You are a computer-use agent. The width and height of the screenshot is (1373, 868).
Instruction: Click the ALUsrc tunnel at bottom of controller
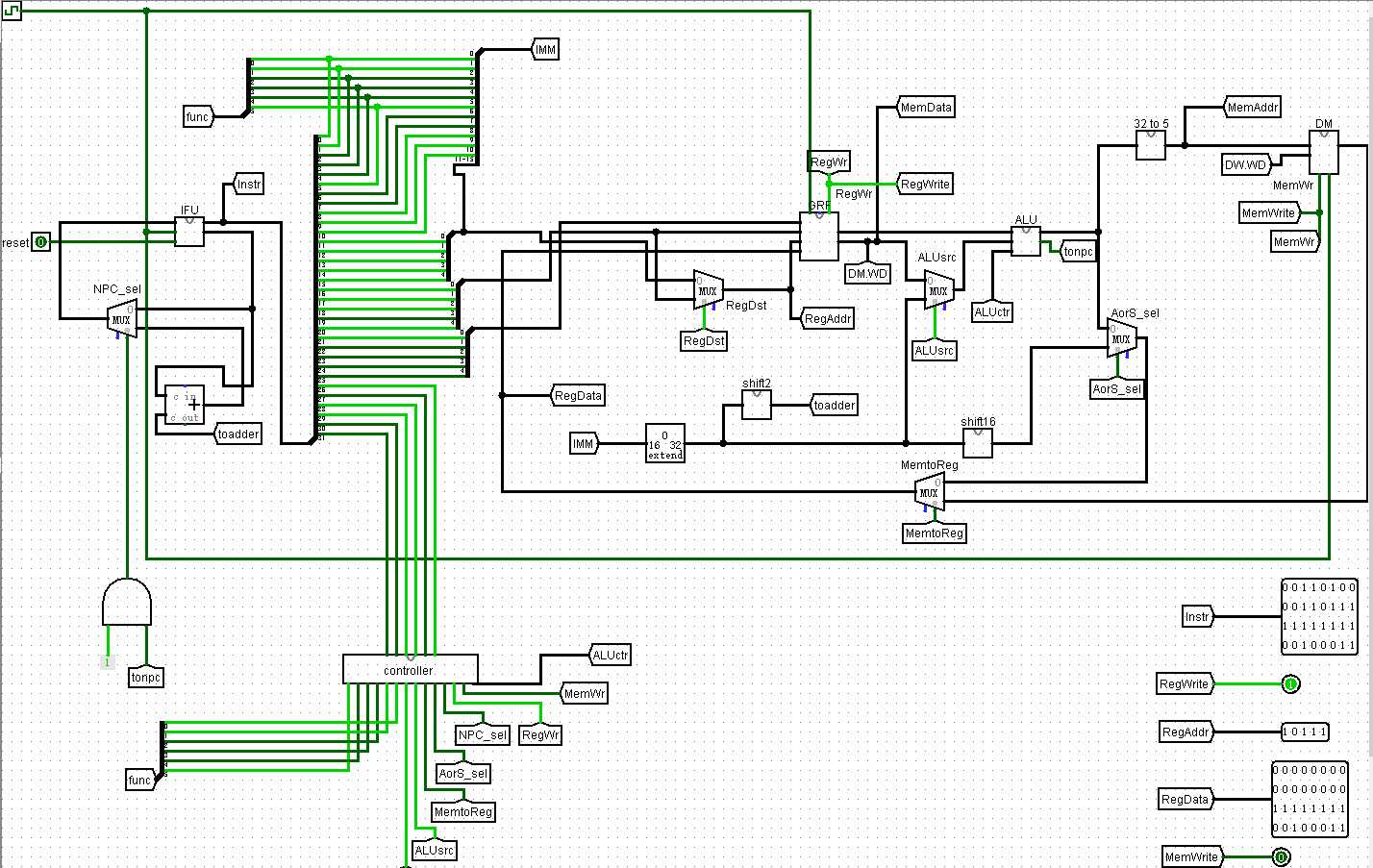pyautogui.click(x=435, y=851)
